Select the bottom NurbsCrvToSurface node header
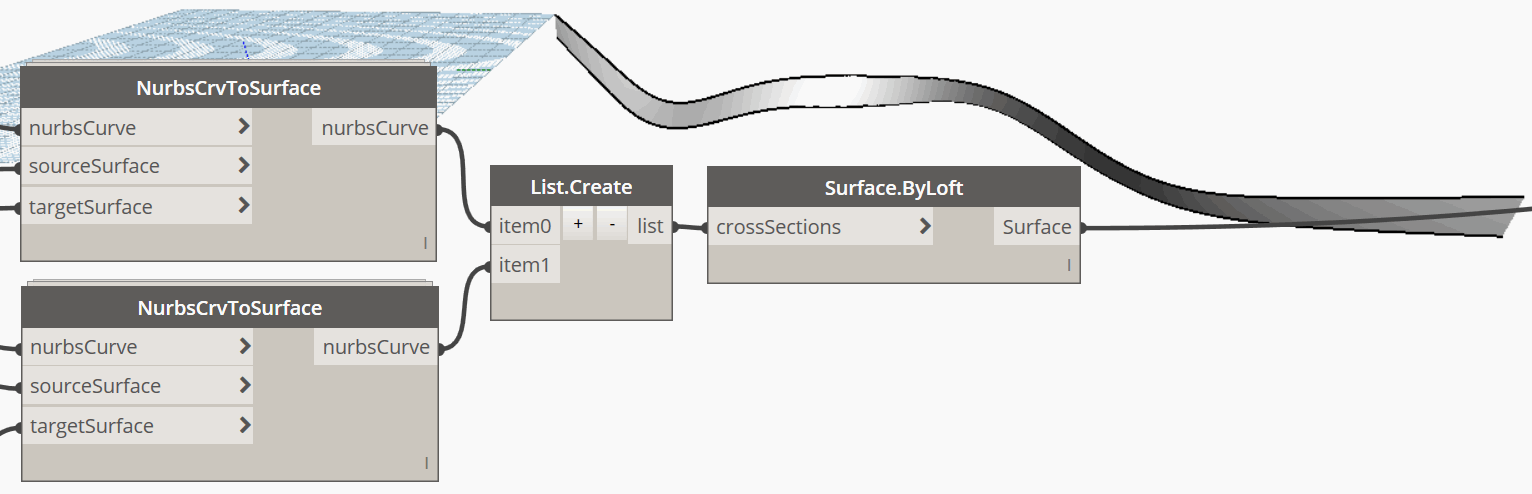The width and height of the screenshot is (1532, 494). (230, 307)
